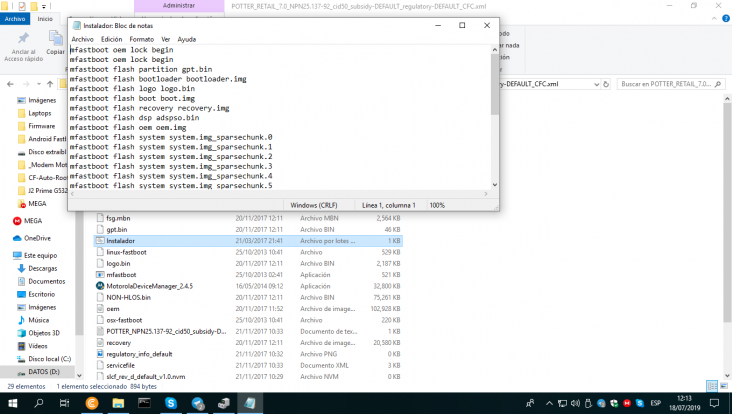Open the Edición menu in Notepad
The width and height of the screenshot is (732, 414).
[112, 39]
